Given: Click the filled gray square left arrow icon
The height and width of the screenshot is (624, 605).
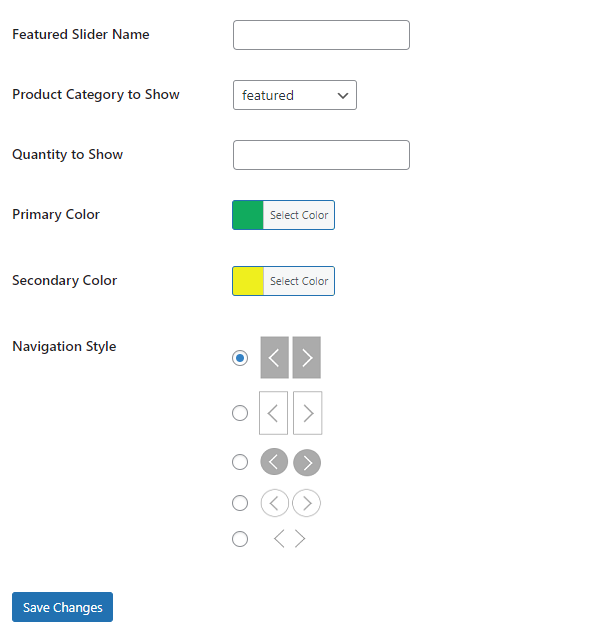Looking at the screenshot, I should point(274,357).
